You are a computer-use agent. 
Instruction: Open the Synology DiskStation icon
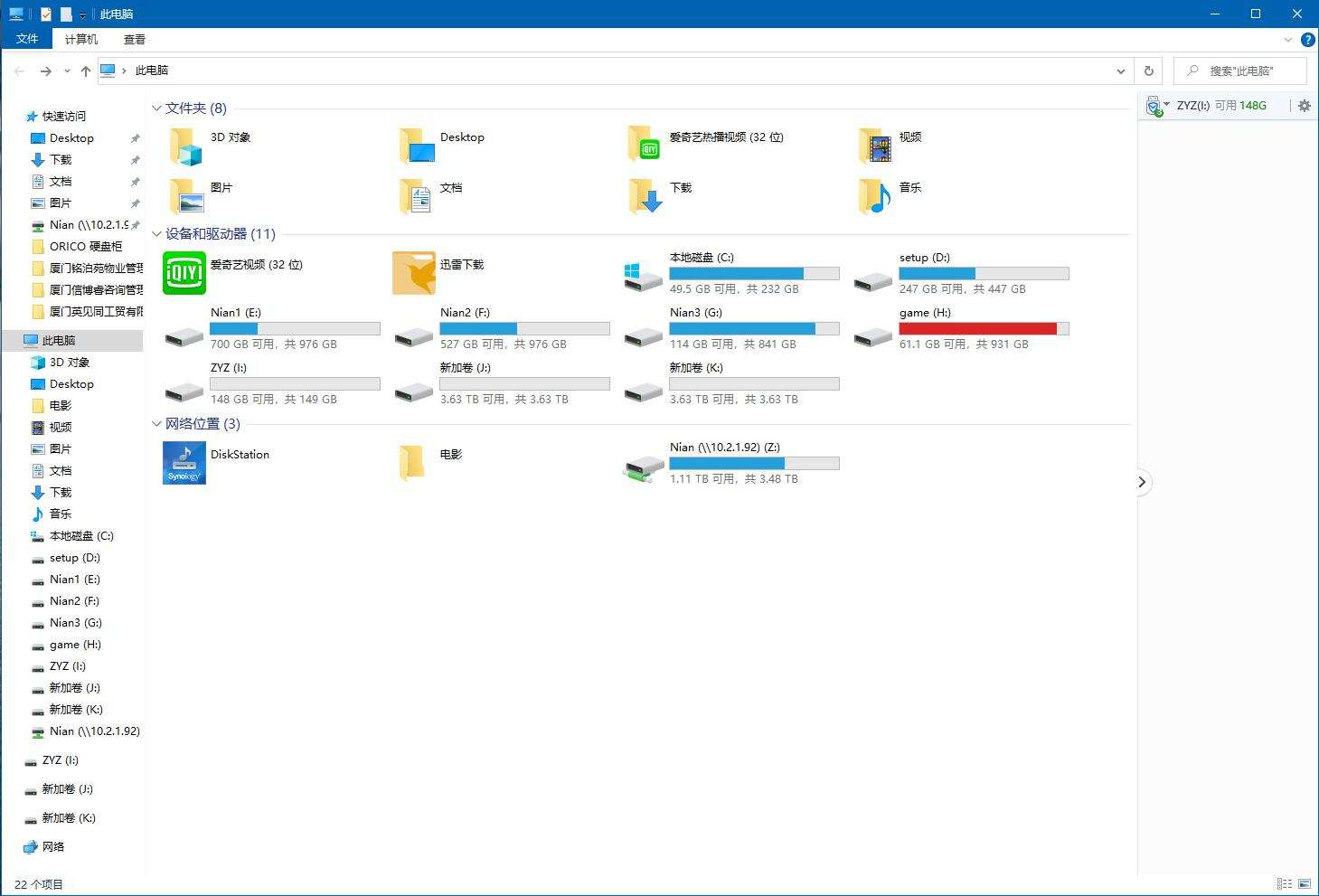(x=184, y=463)
